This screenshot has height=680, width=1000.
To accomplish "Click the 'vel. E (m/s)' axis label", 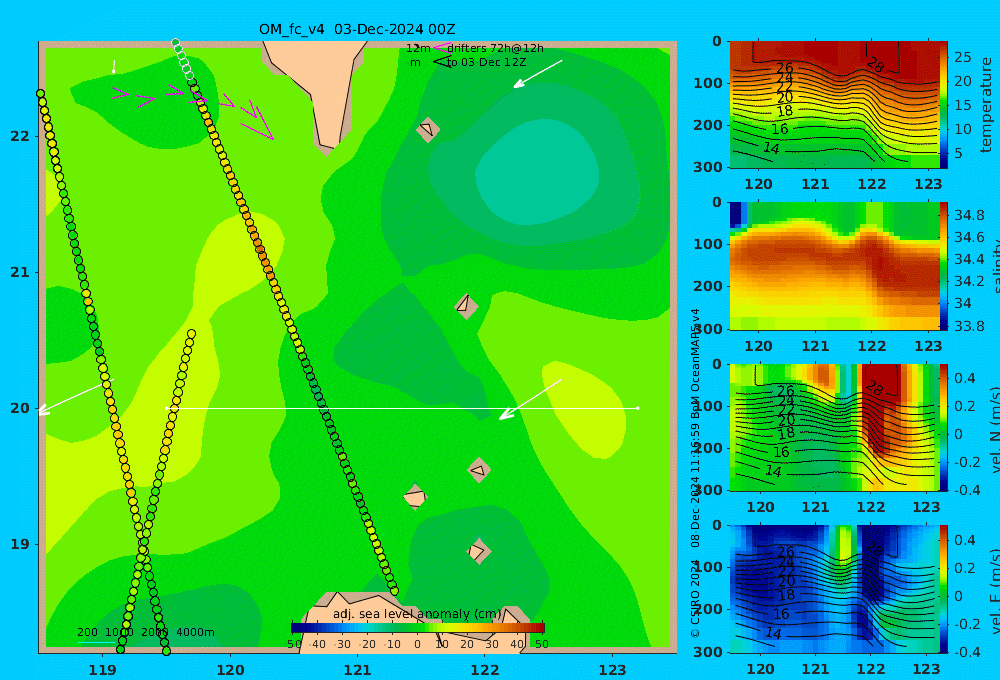I will (x=995, y=590).
